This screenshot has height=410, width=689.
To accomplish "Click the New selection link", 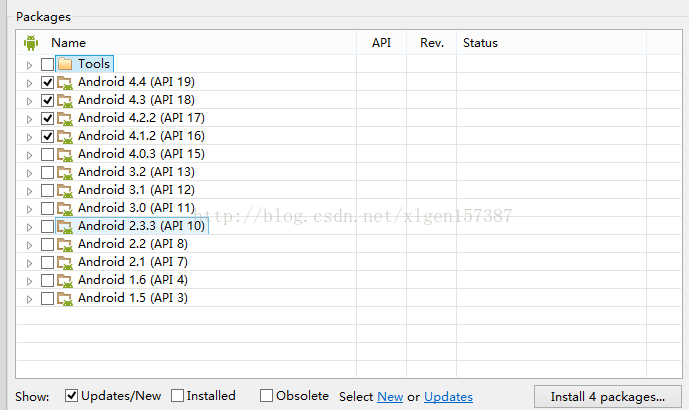I will [390, 397].
